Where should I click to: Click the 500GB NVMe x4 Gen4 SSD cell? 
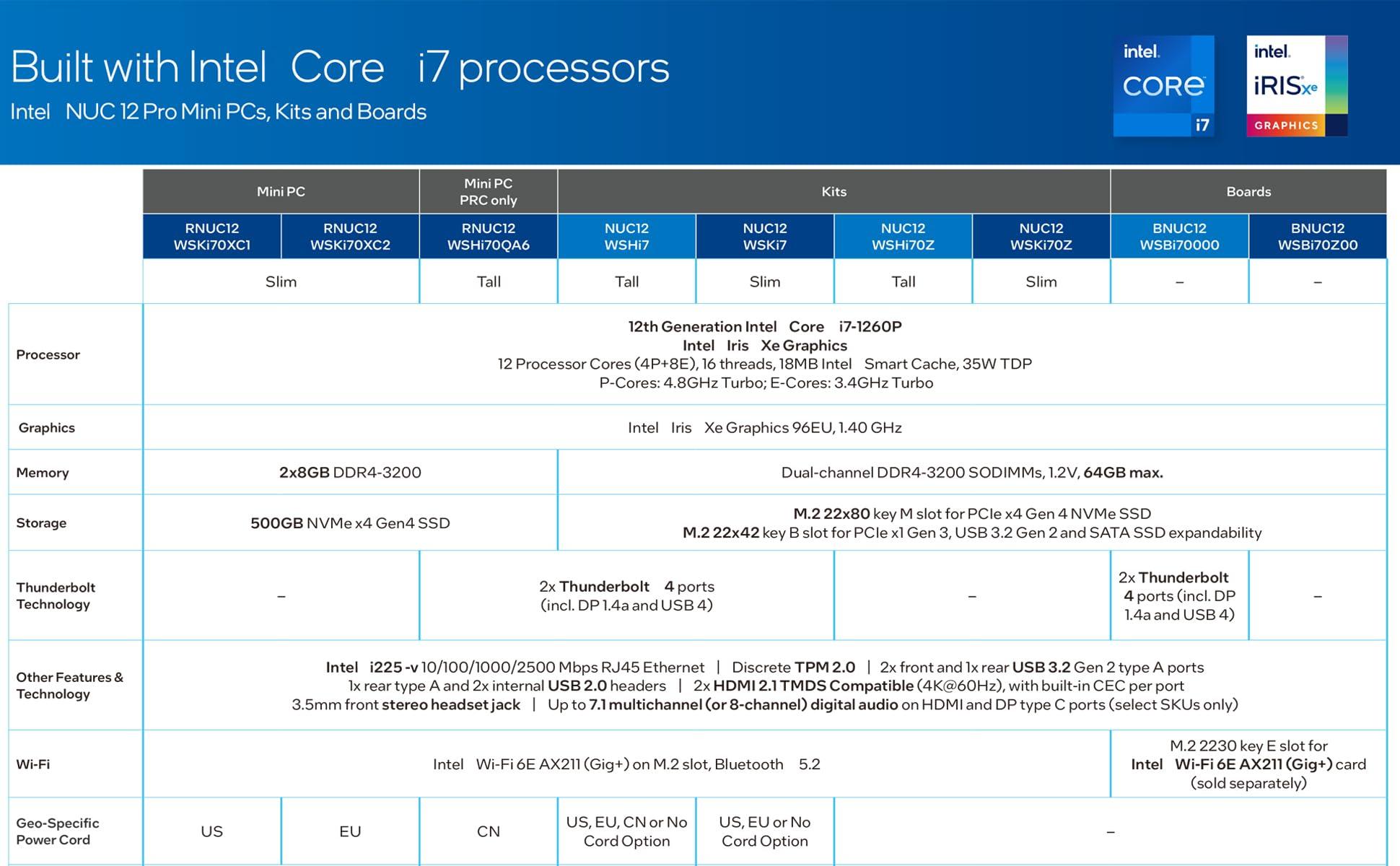click(350, 523)
